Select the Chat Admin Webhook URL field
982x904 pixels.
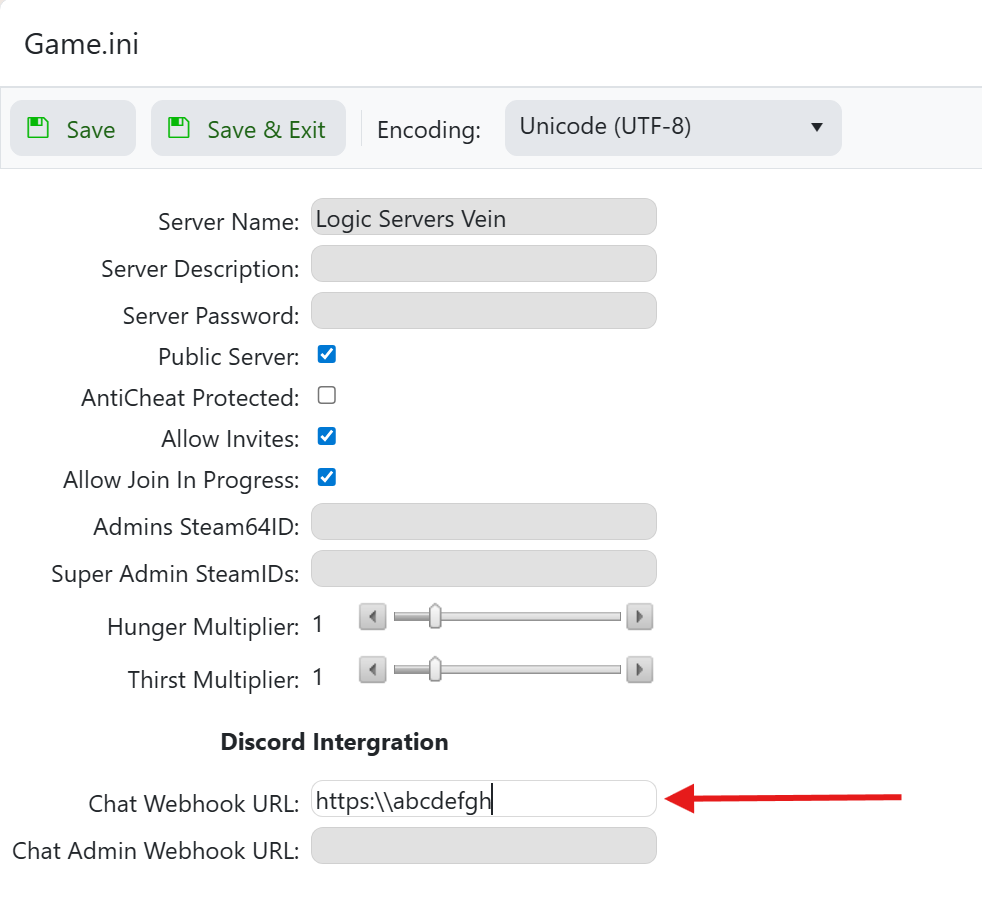click(483, 846)
